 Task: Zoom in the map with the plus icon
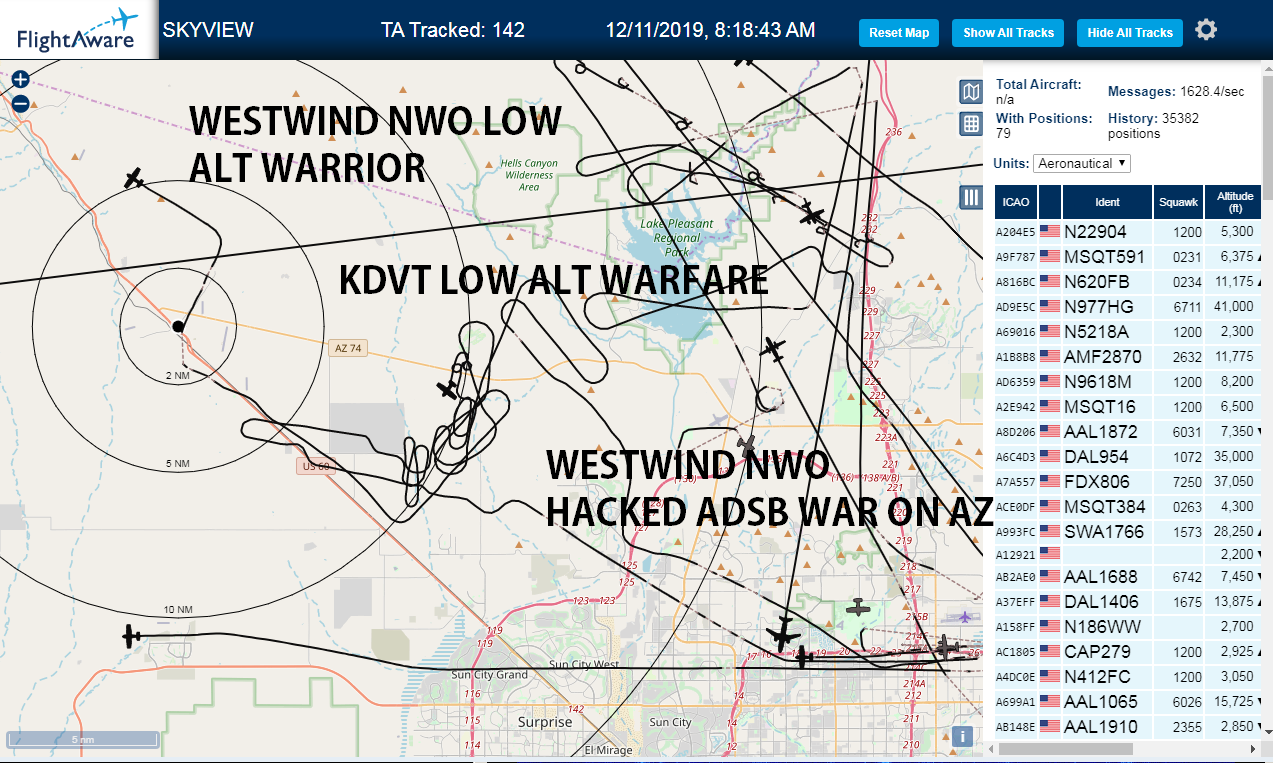(x=20, y=79)
